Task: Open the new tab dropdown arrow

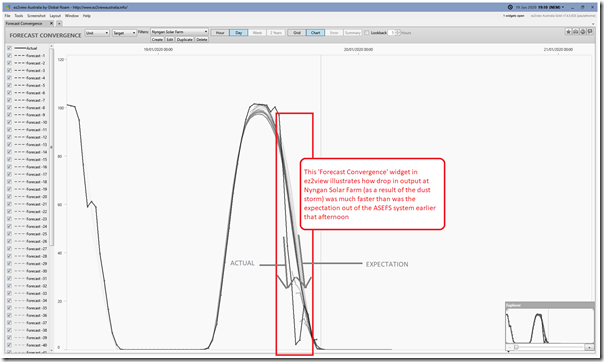Action: pyautogui.click(x=59, y=23)
